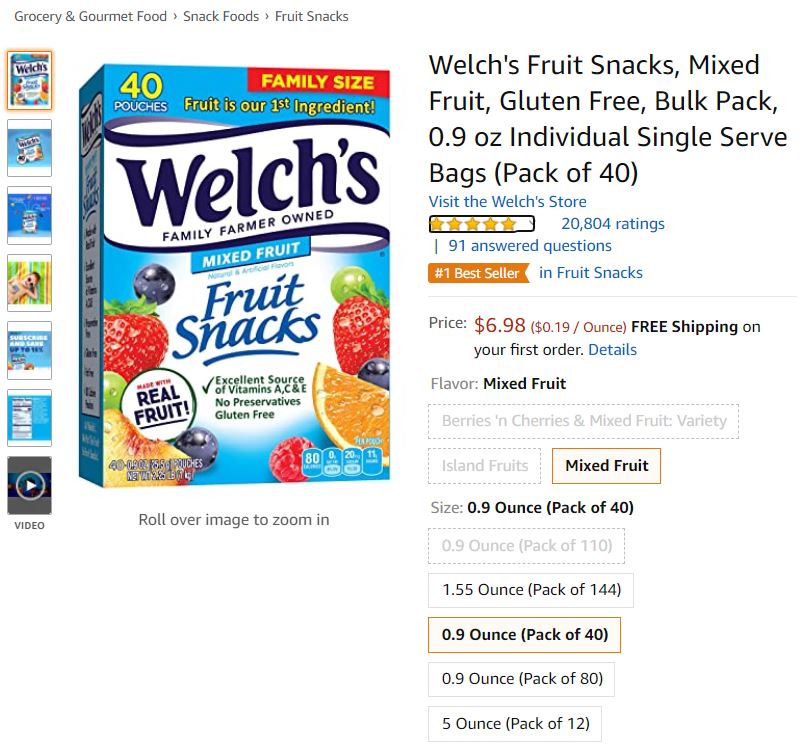This screenshot has height=750, width=812.
Task: Choose the Island Fruits flavor
Action: 485,465
